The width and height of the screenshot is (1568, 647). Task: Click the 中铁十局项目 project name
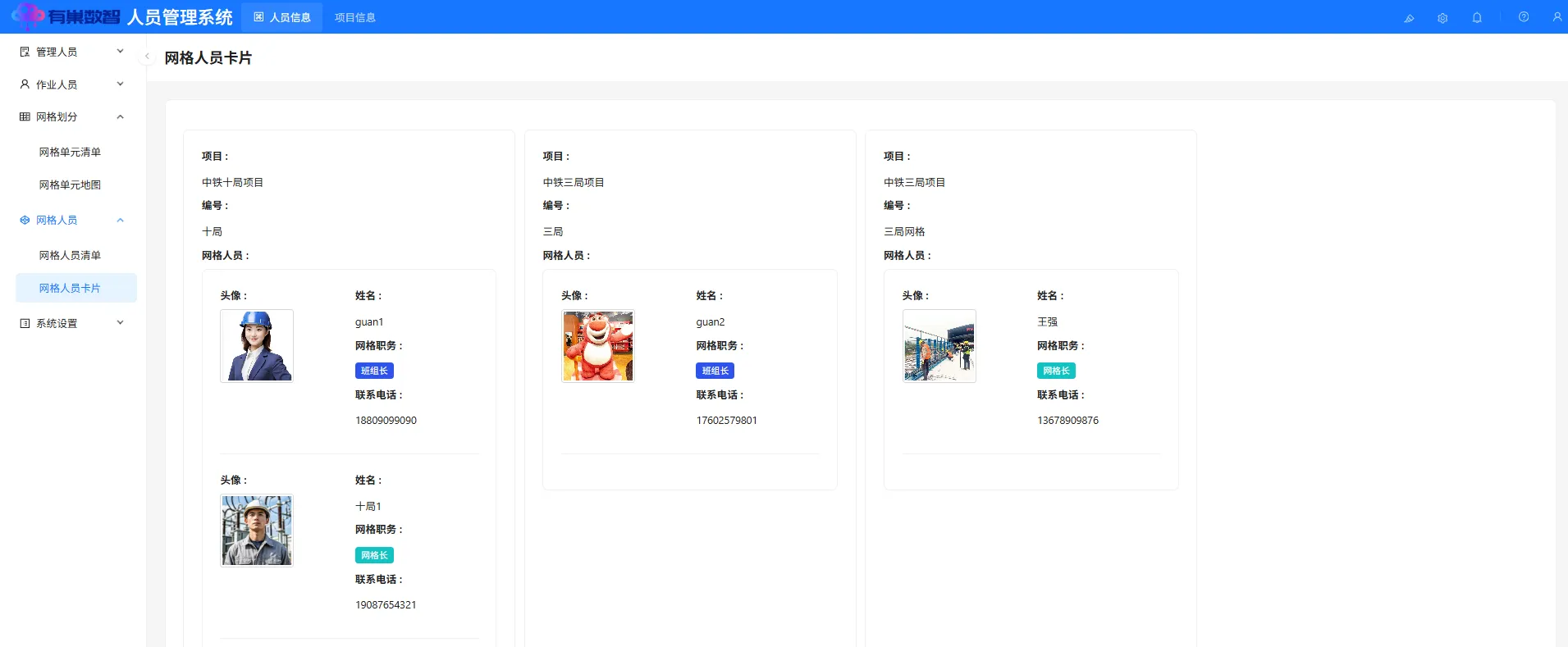pos(232,182)
